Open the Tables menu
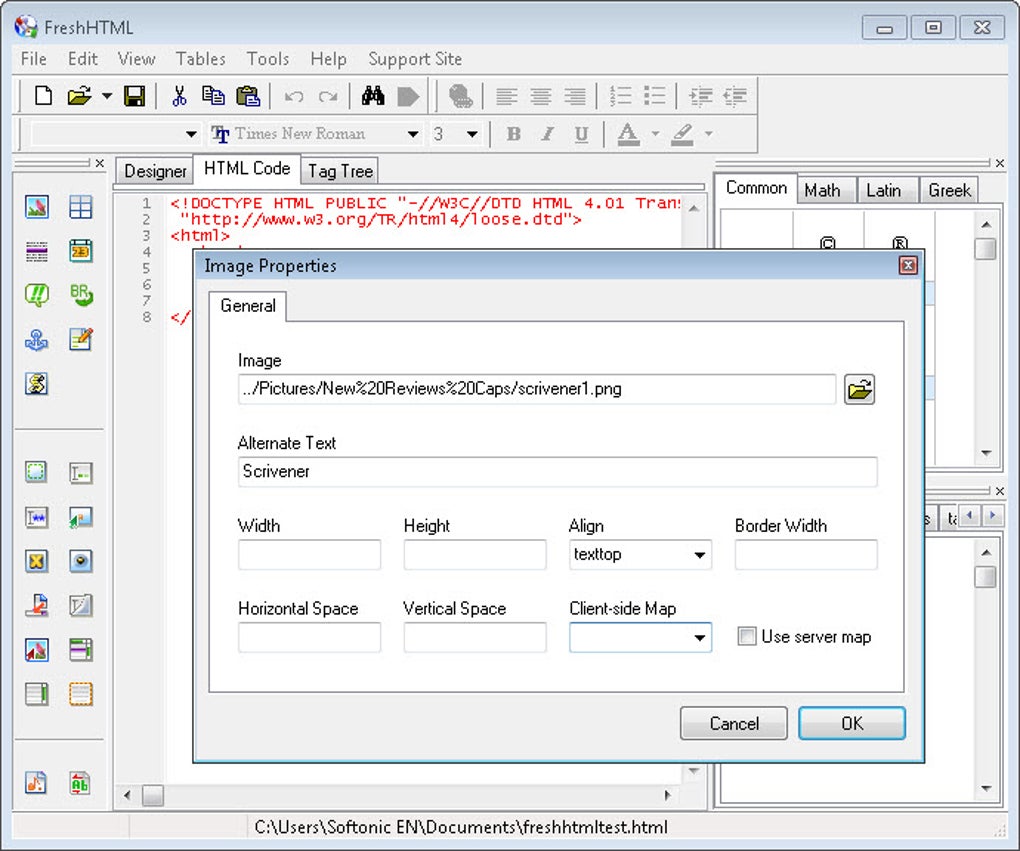This screenshot has height=851, width=1020. (x=200, y=59)
